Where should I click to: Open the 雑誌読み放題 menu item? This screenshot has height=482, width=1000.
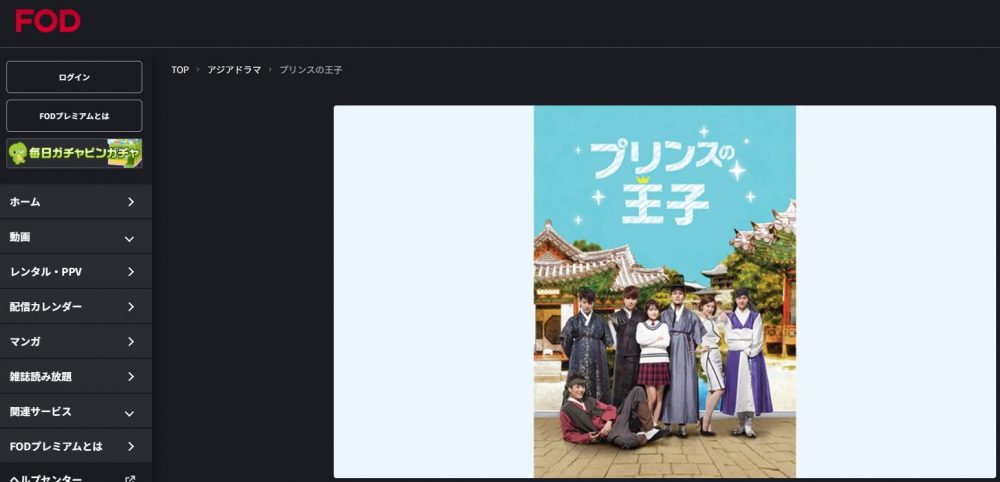pos(76,377)
